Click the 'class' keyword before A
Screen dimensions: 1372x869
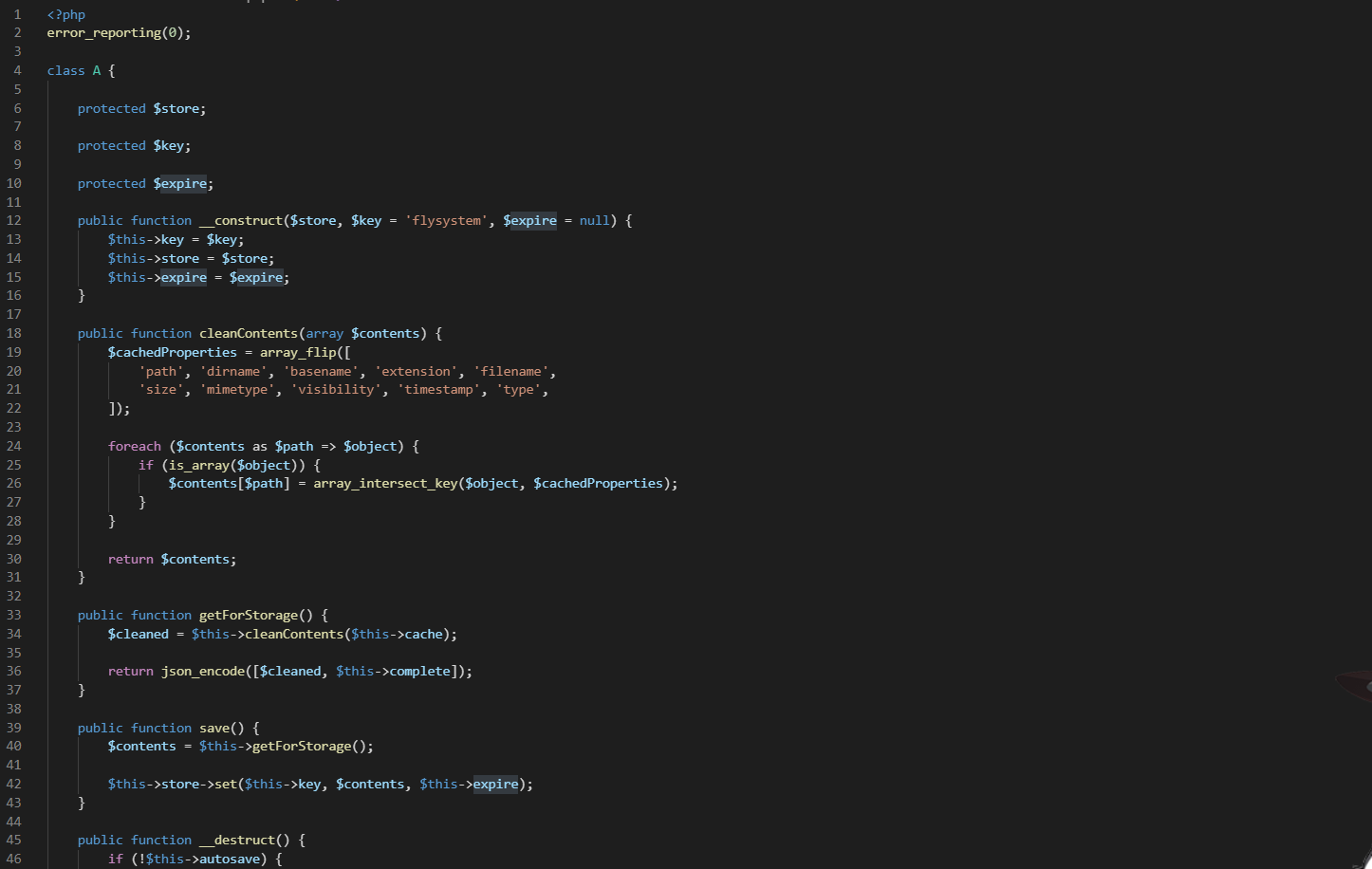66,71
